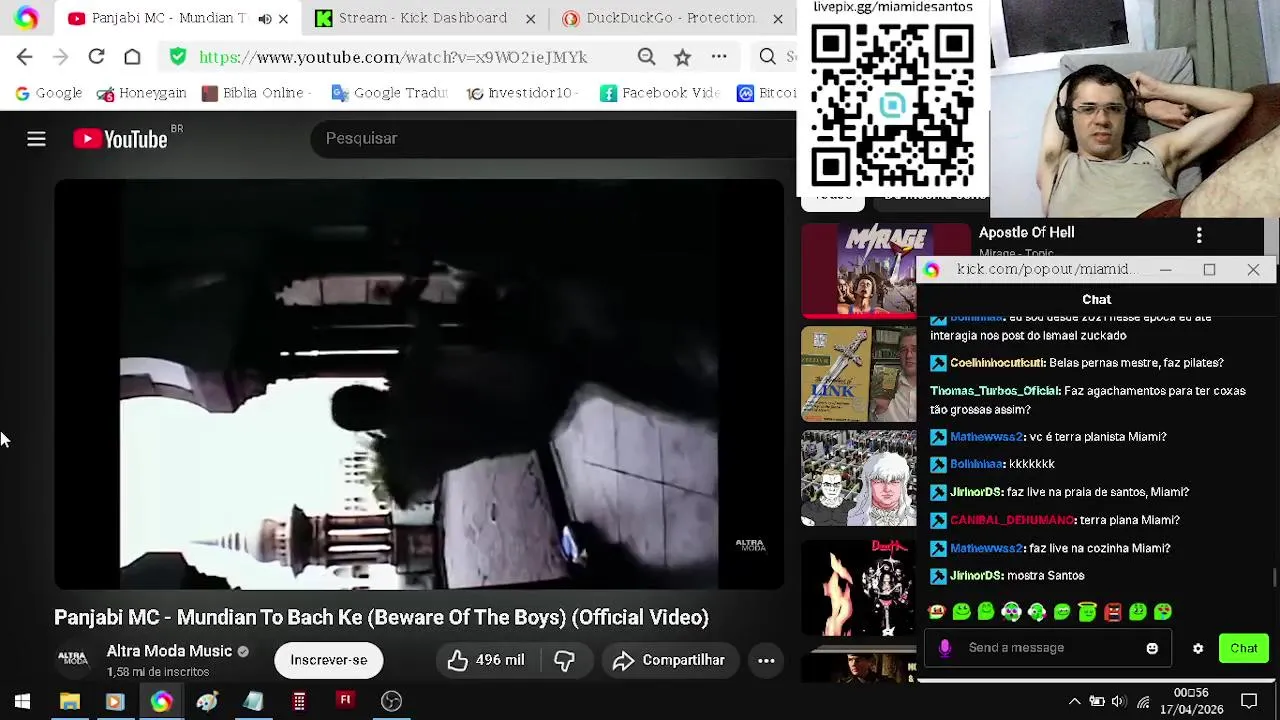The image size is (1280, 720).
Task: Bookmark this page with the star icon
Action: point(682,57)
